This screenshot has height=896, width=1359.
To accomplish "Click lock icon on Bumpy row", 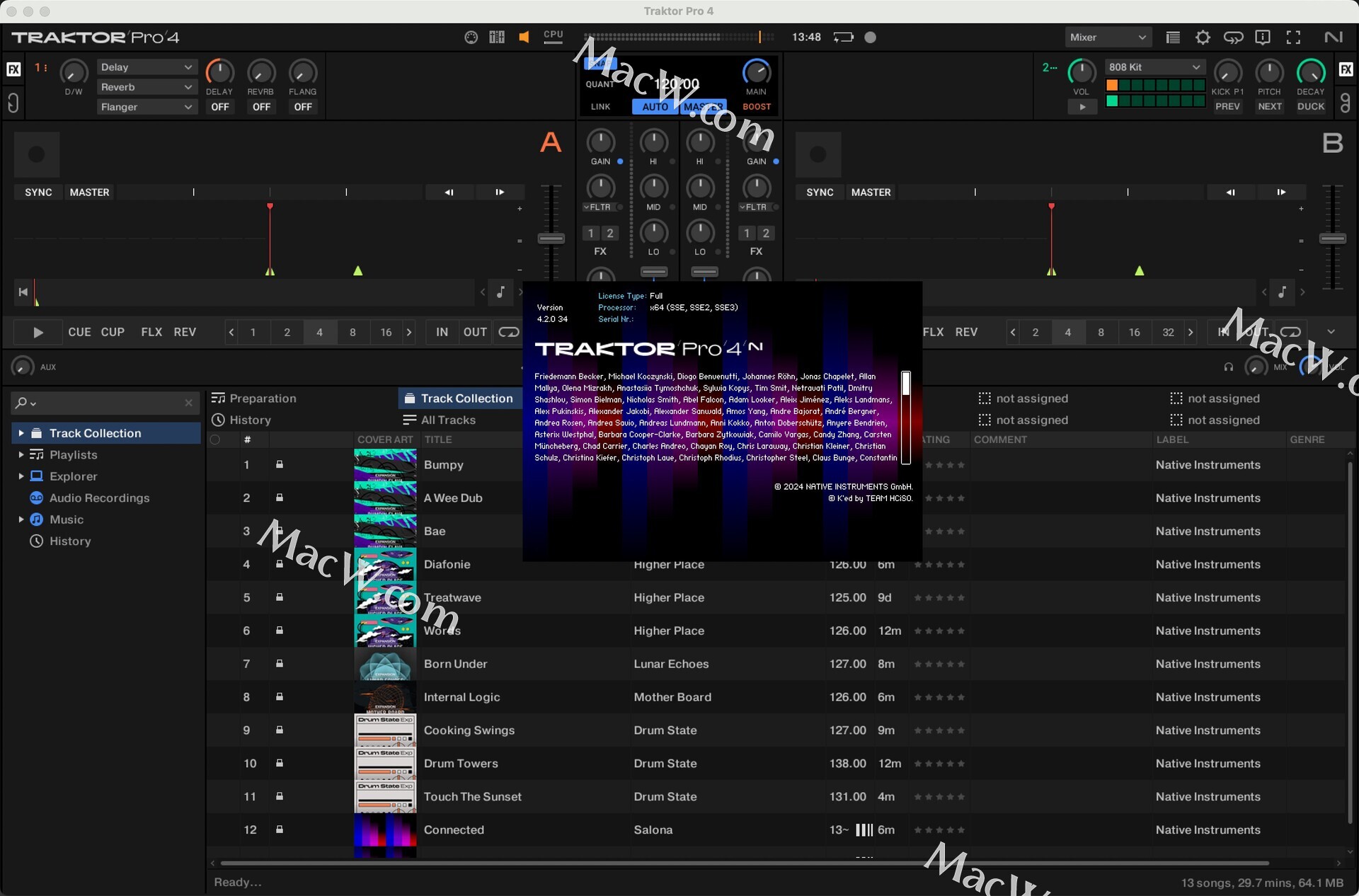I will tap(280, 464).
